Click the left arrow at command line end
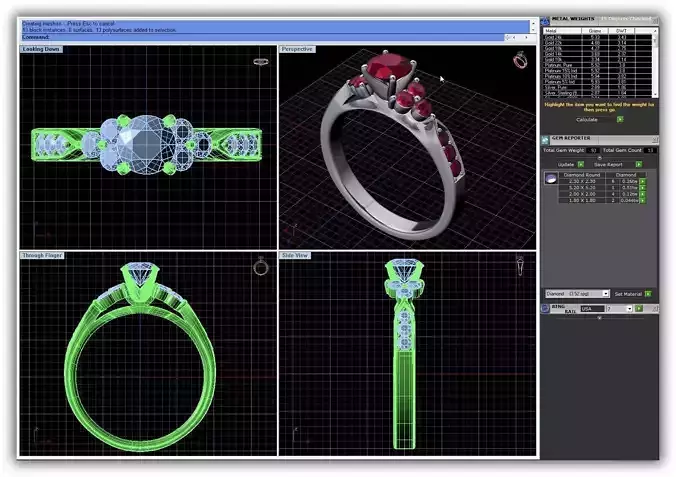The height and width of the screenshot is (477, 676). tap(514, 38)
